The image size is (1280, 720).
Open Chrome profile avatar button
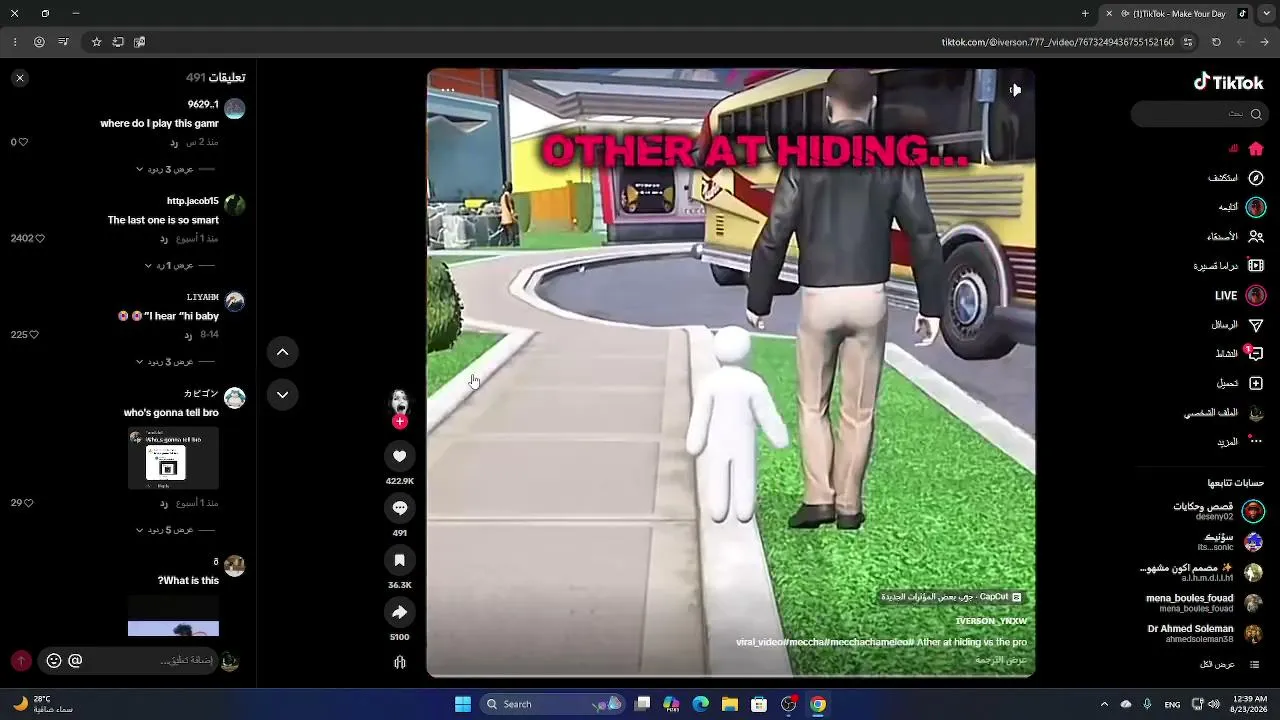pos(39,42)
